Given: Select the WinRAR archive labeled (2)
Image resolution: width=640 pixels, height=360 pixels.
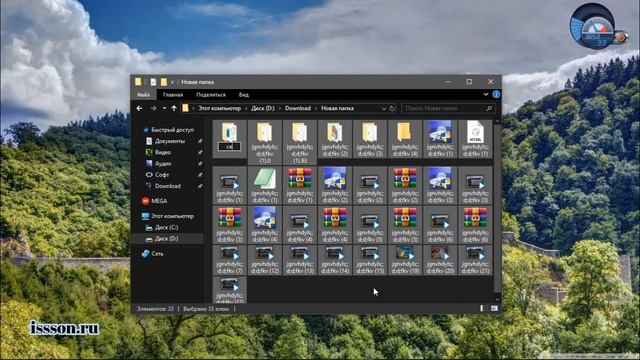Looking at the screenshot, I should (405, 185).
